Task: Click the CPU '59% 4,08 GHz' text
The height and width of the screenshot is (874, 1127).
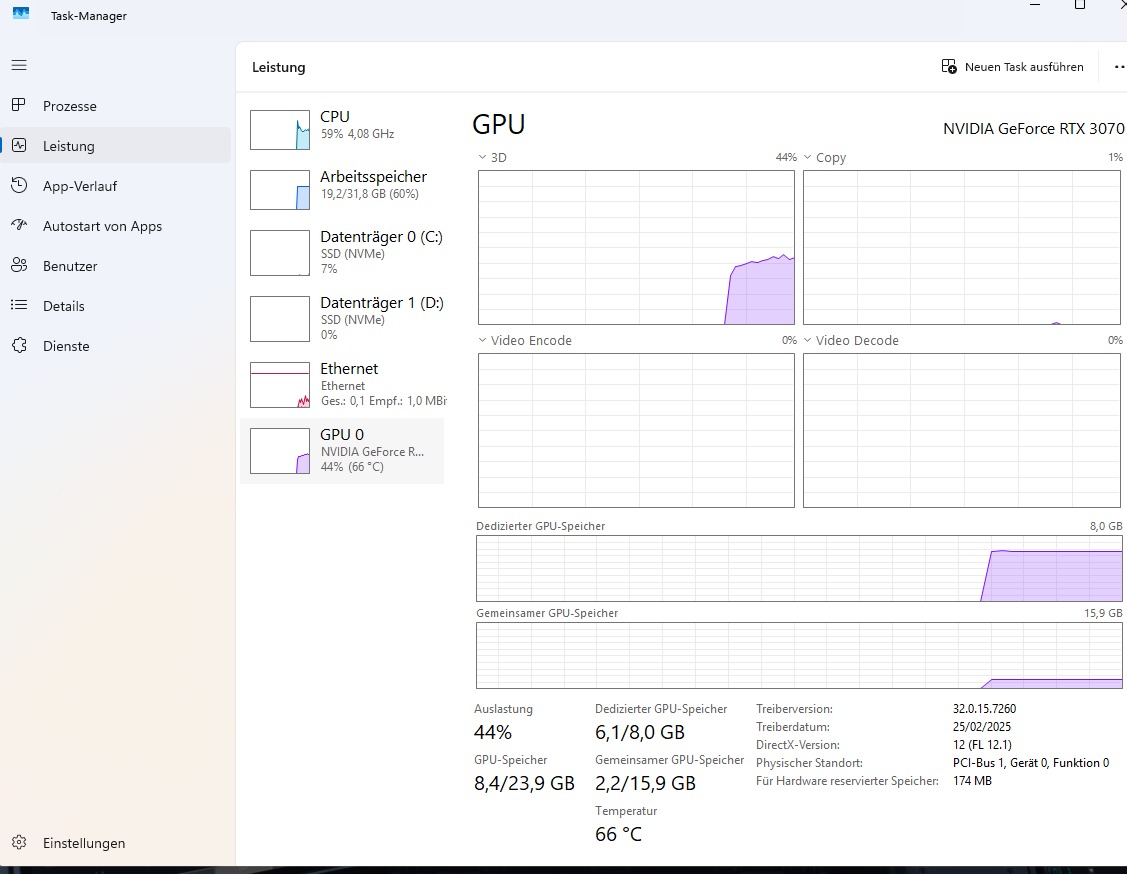Action: (357, 134)
